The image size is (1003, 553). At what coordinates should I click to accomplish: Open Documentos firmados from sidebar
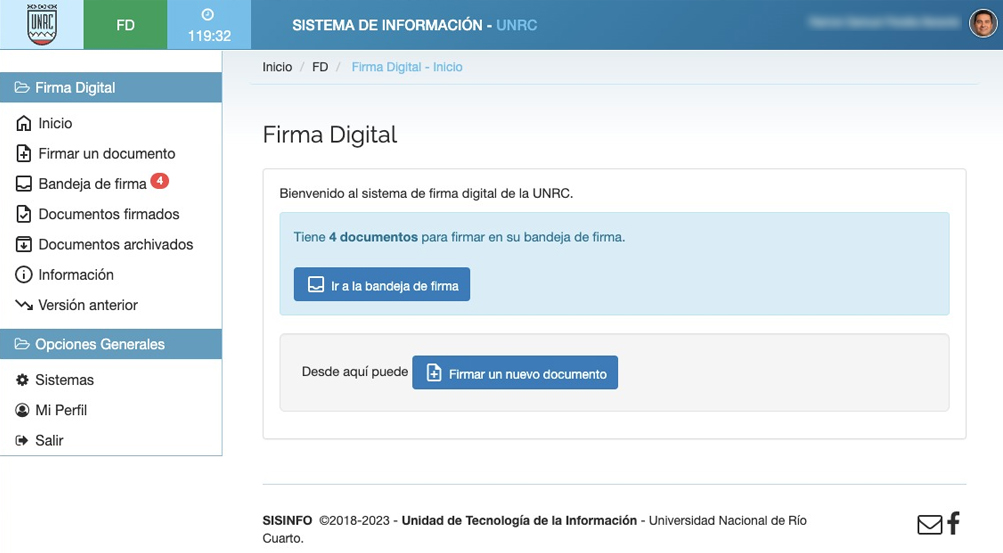coord(108,214)
